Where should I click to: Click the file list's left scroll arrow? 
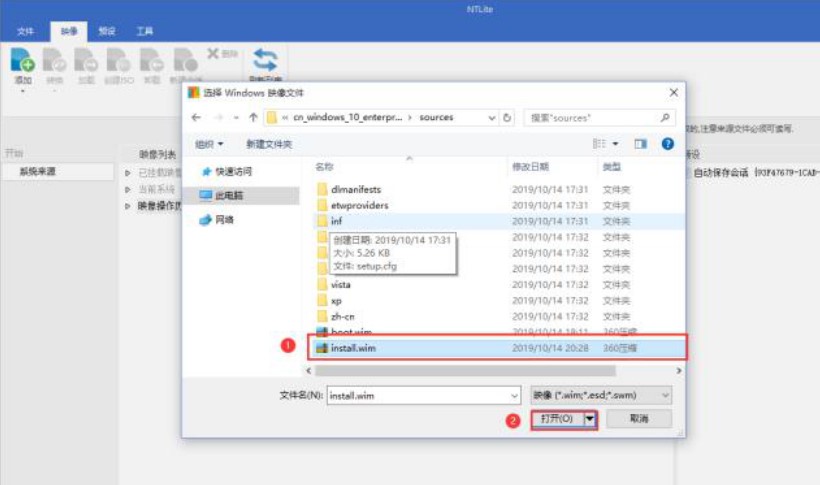tap(309, 370)
